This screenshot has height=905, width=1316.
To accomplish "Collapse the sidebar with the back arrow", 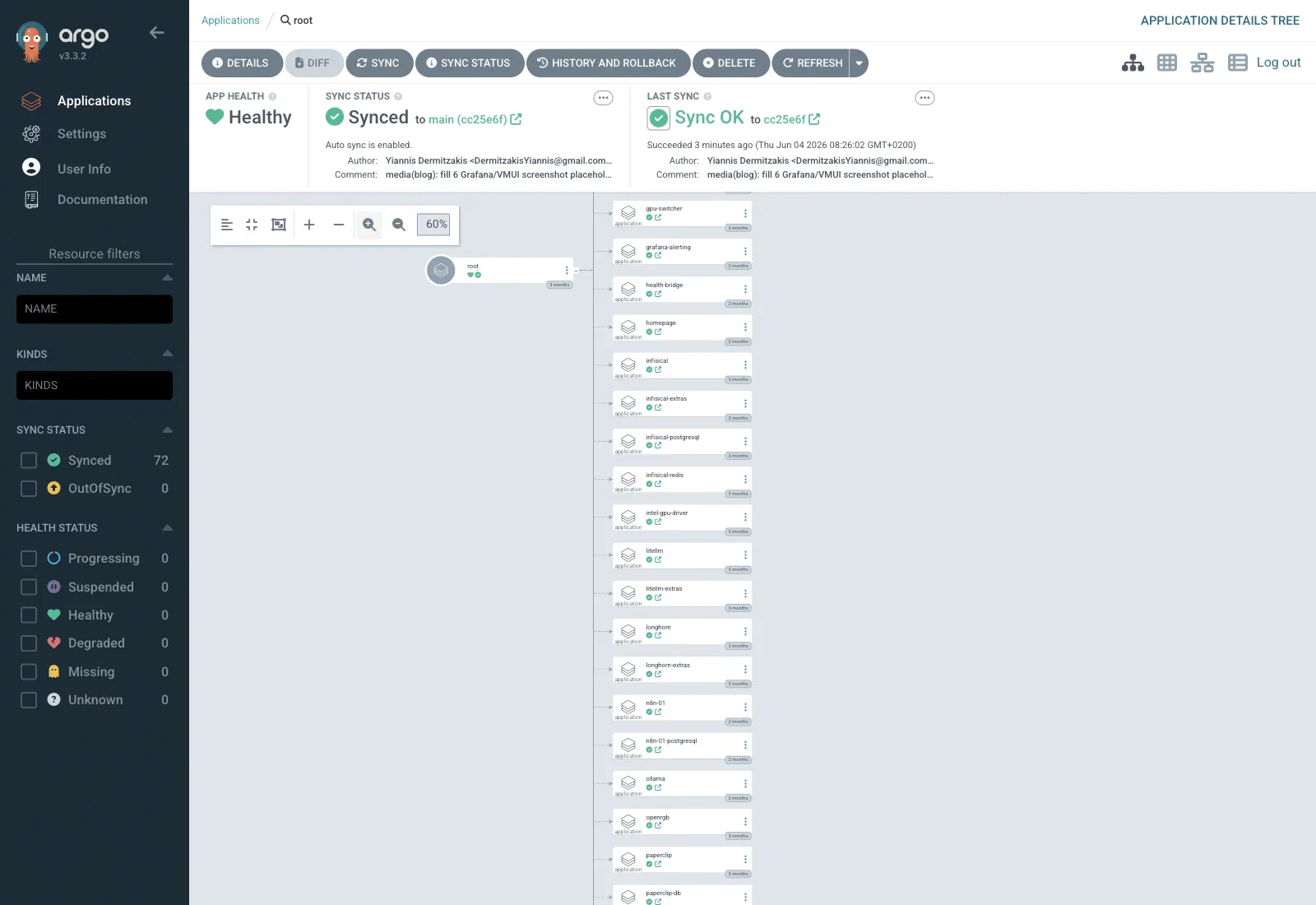I will pos(156,33).
